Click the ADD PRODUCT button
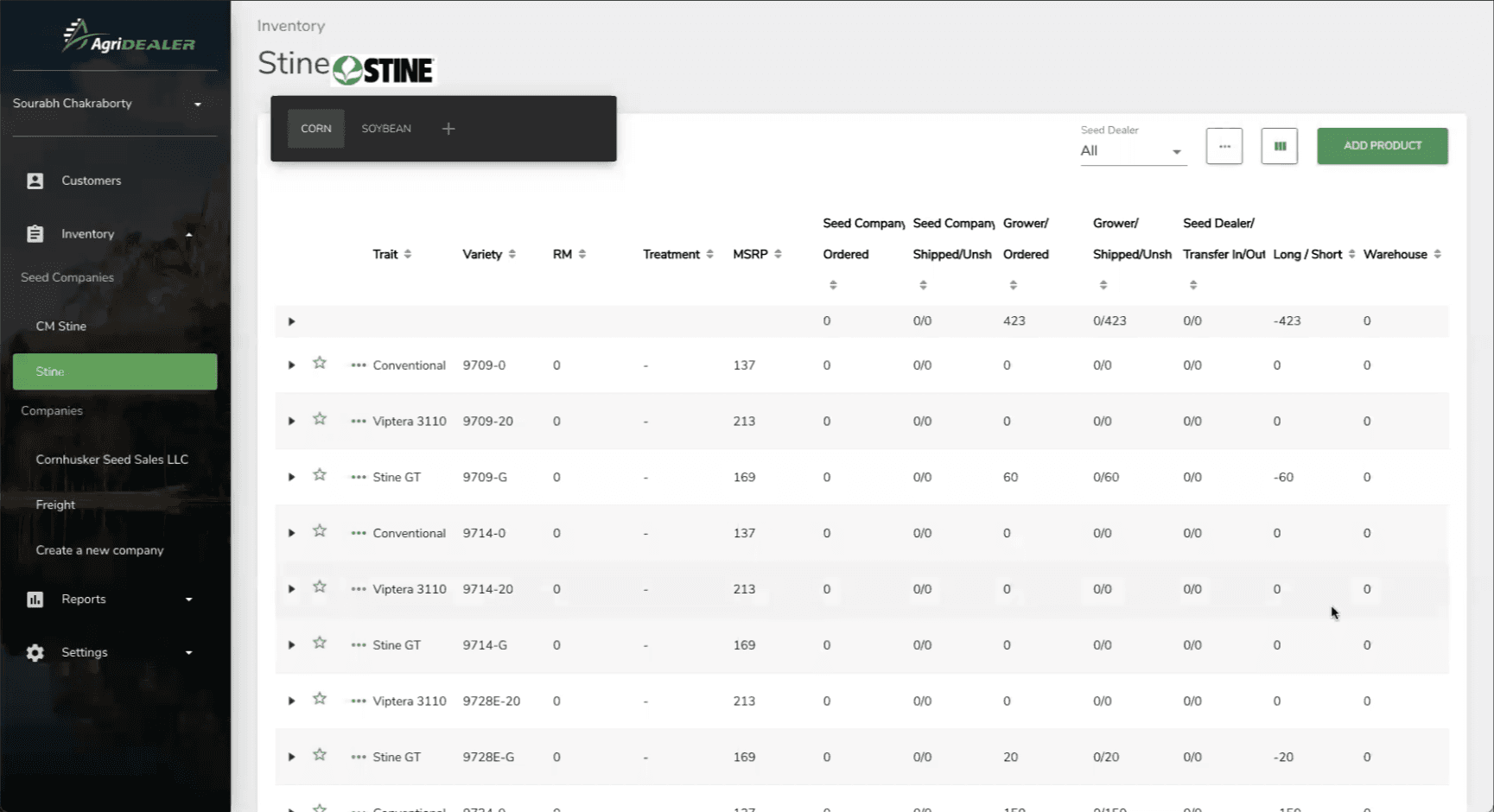Image resolution: width=1494 pixels, height=812 pixels. [1382, 145]
